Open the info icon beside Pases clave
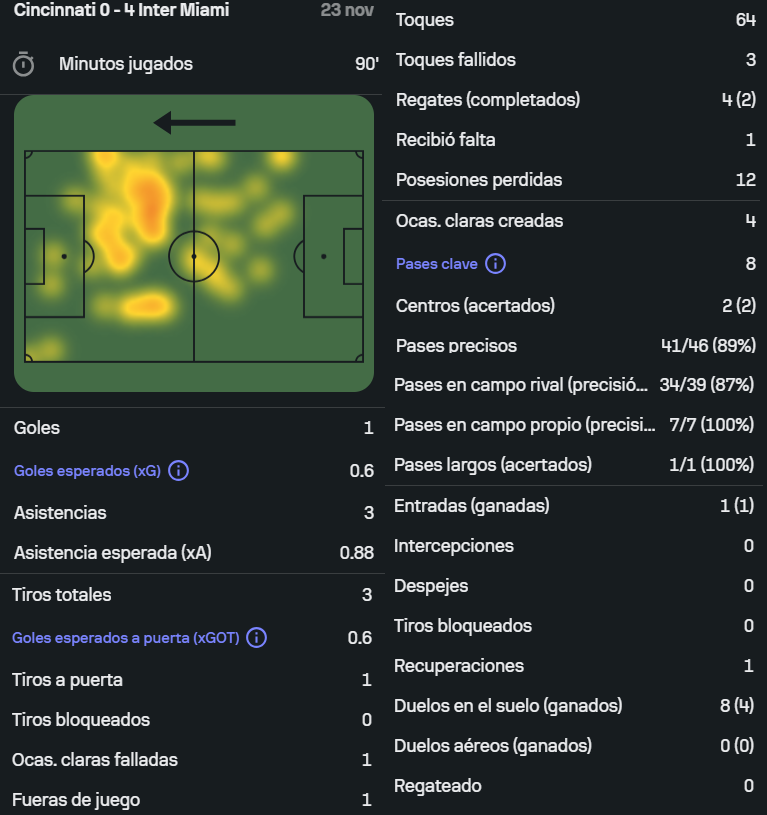The width and height of the screenshot is (767, 815). pos(495,264)
